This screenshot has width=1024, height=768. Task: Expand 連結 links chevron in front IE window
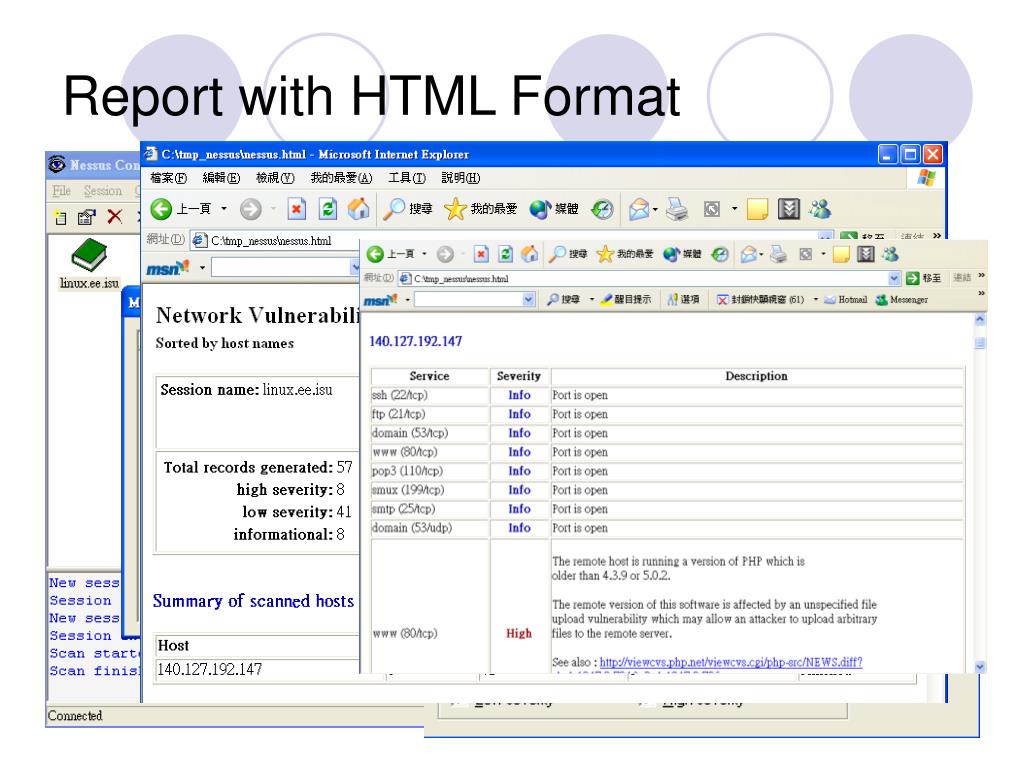click(x=982, y=276)
